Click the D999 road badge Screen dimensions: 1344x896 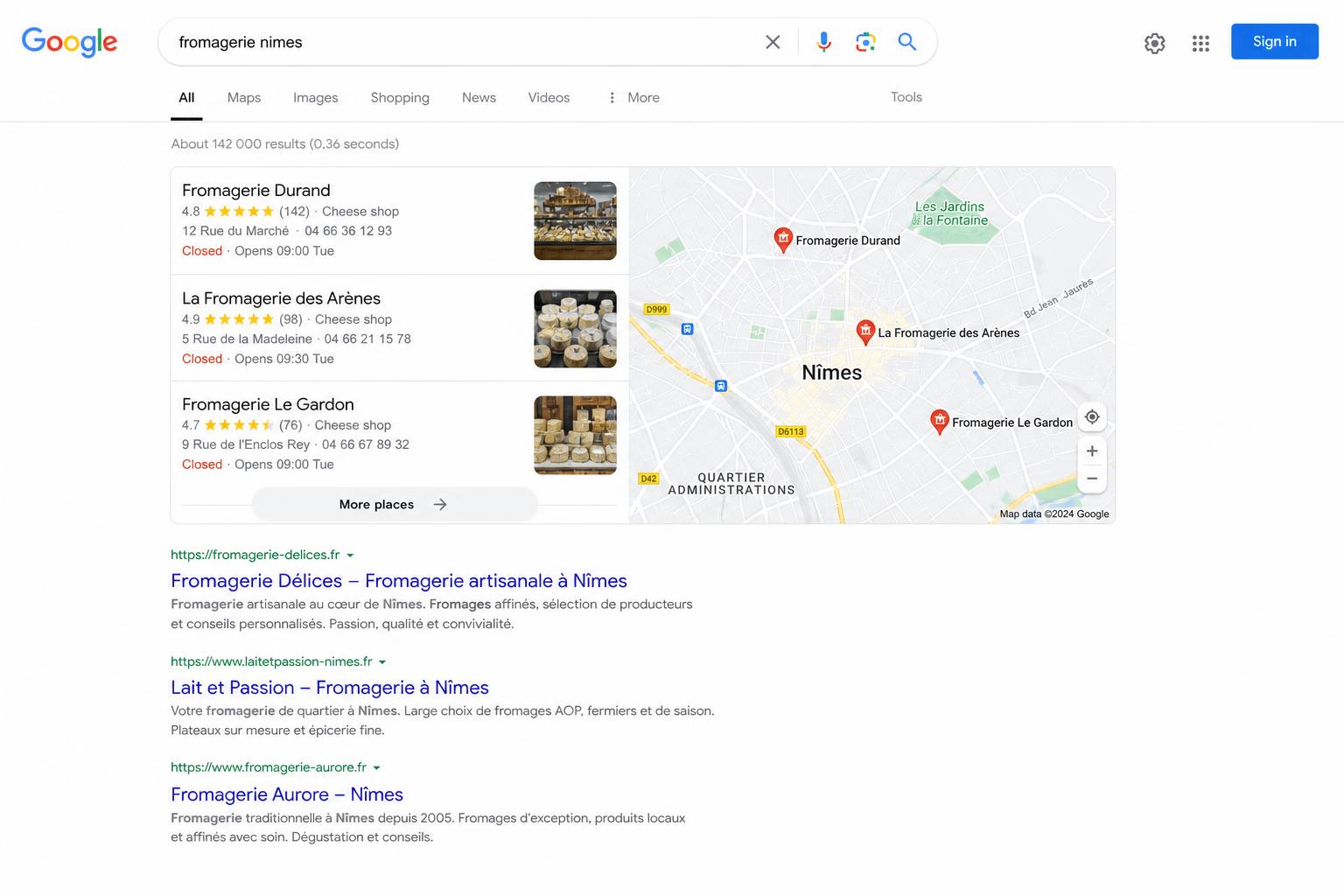point(656,309)
